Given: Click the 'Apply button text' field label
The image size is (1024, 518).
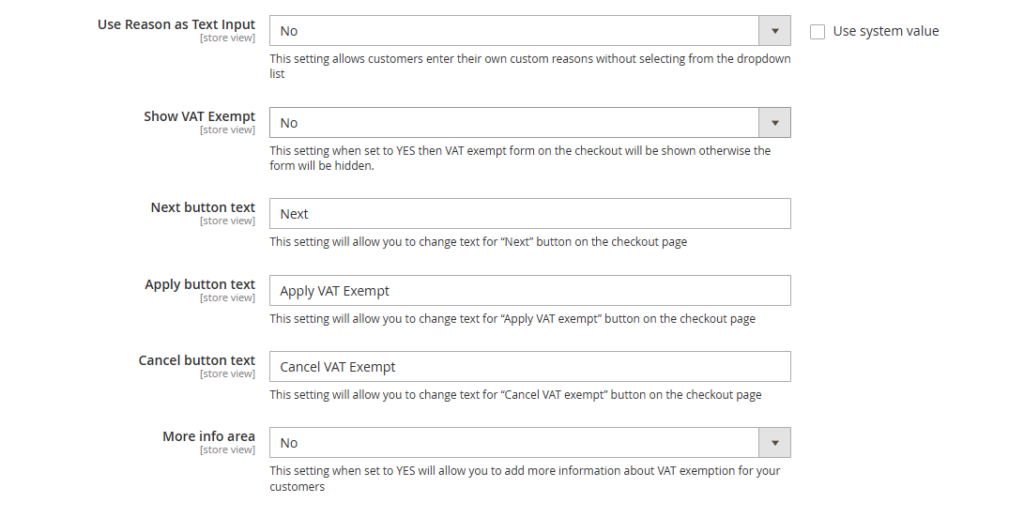Looking at the screenshot, I should (200, 284).
